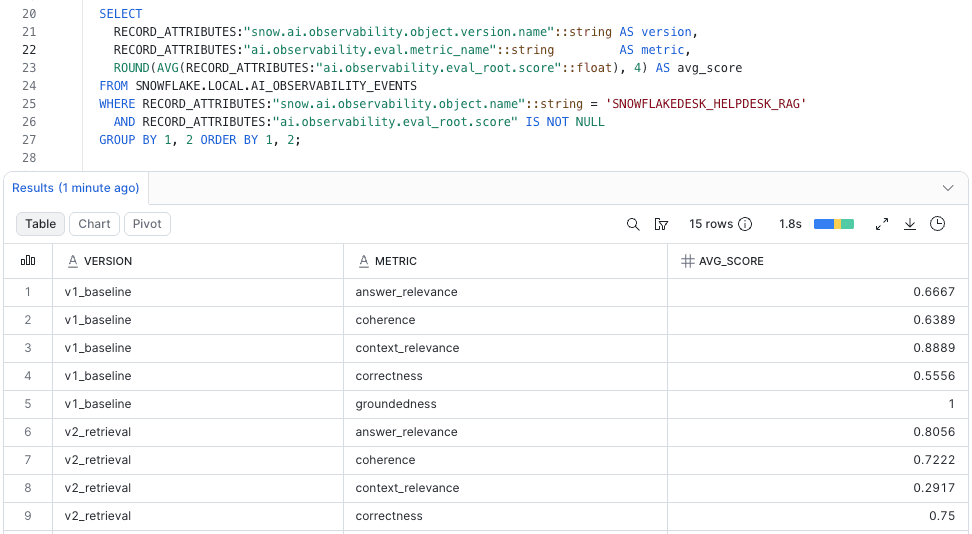Switch to the Chart view
972x534 pixels.
tap(94, 224)
